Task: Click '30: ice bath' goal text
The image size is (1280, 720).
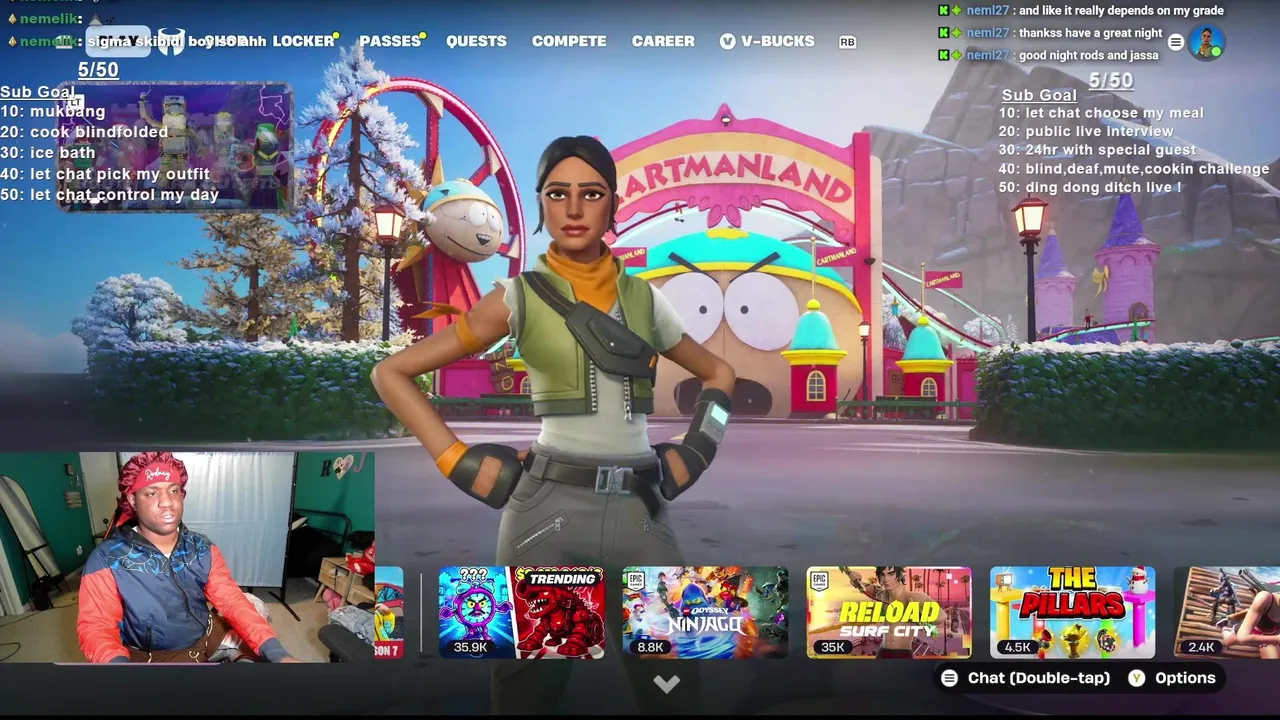Action: click(x=48, y=153)
